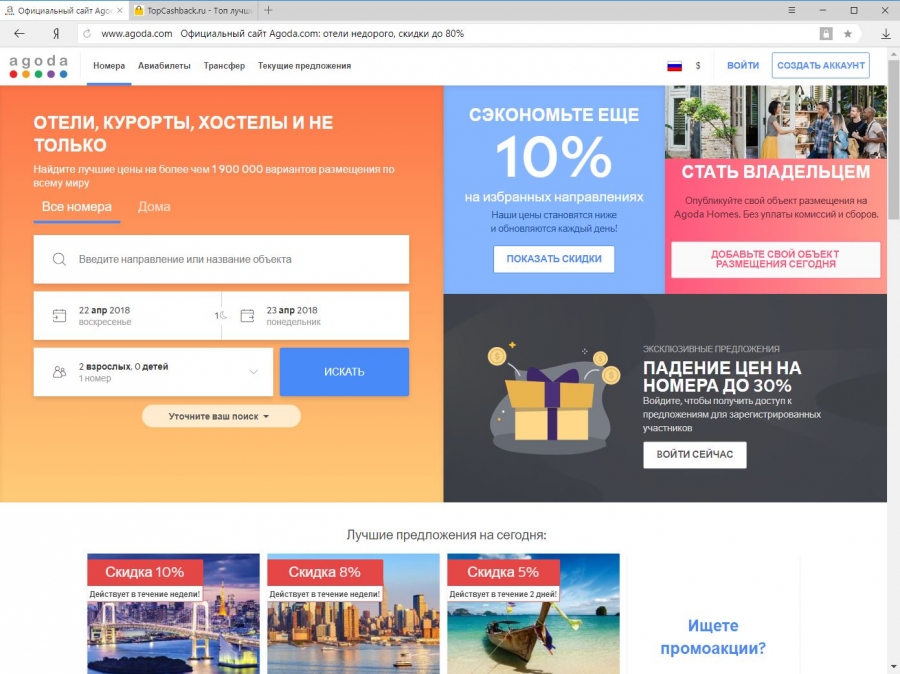Click the blue 'ИСКАТЬ' button
Screen dimensions: 900x674
pos(344,372)
